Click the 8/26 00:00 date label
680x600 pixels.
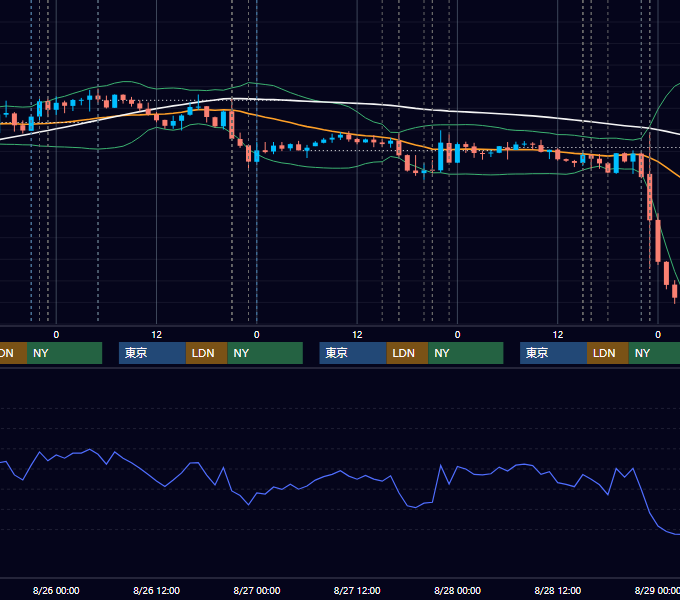(x=56, y=590)
